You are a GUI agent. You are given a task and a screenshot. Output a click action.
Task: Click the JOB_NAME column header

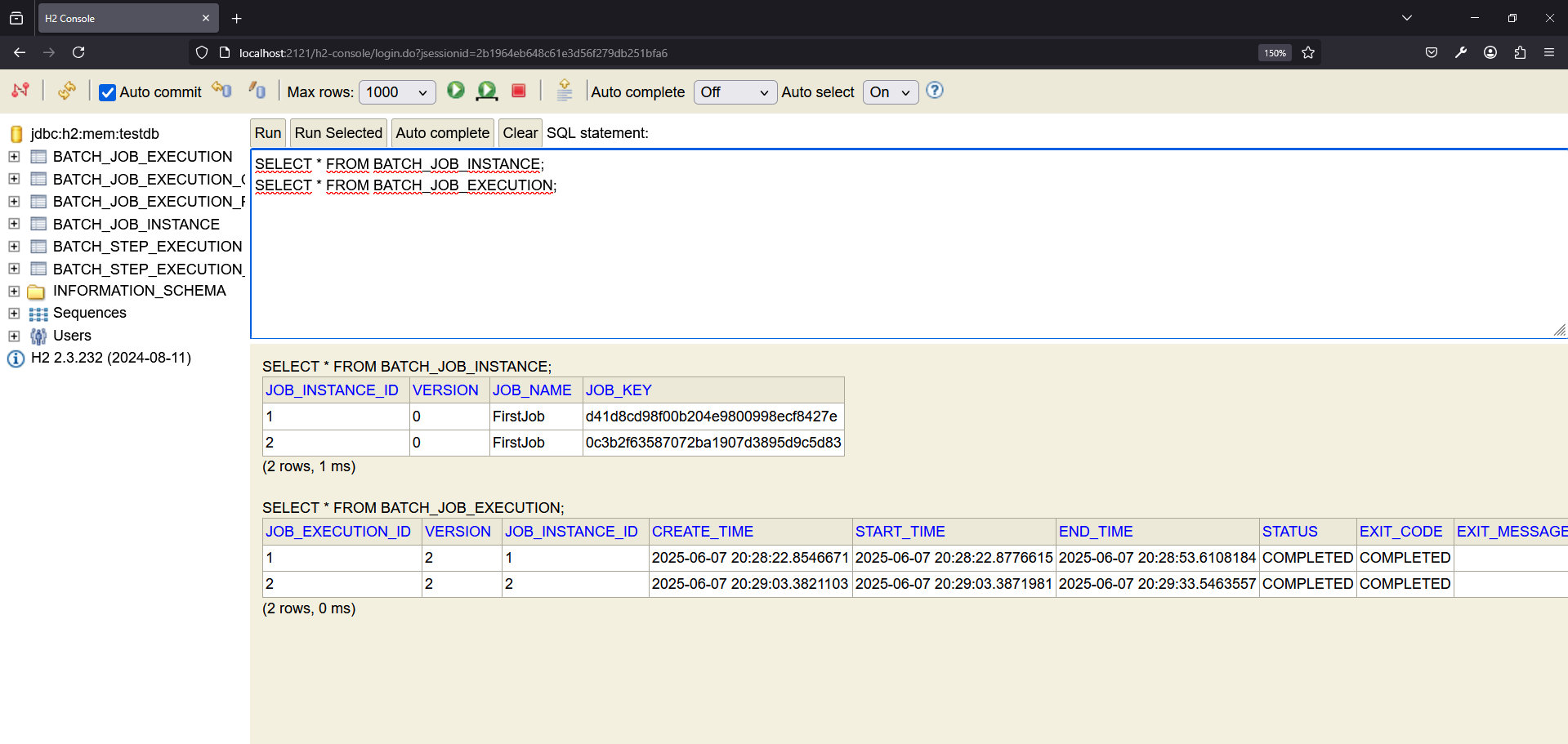[x=532, y=390]
